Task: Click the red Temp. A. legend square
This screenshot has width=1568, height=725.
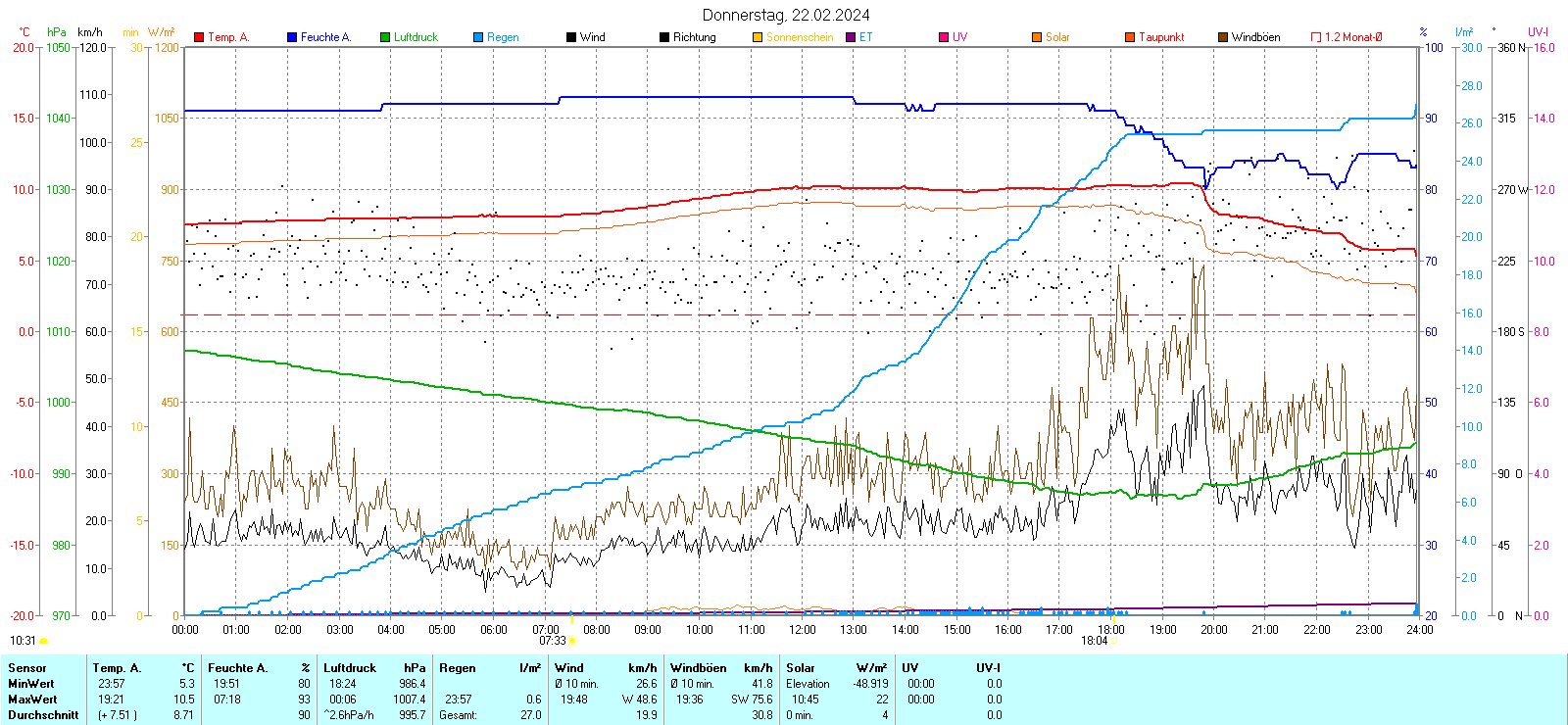Action: (x=199, y=37)
